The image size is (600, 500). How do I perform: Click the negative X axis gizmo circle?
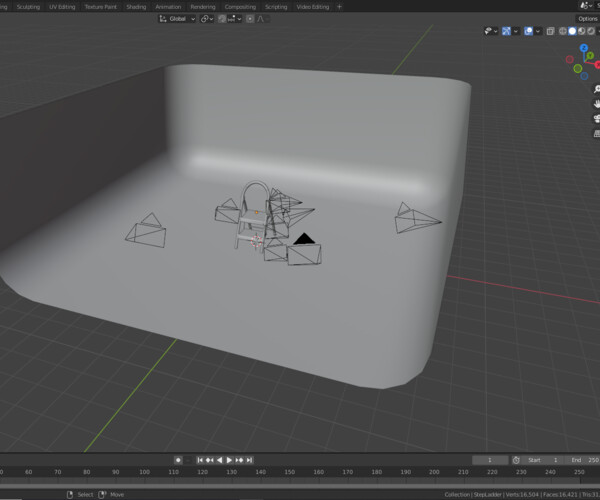570,59
